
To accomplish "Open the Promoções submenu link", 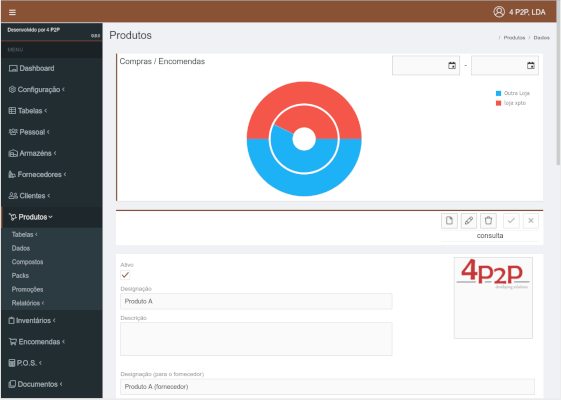I will (27, 289).
